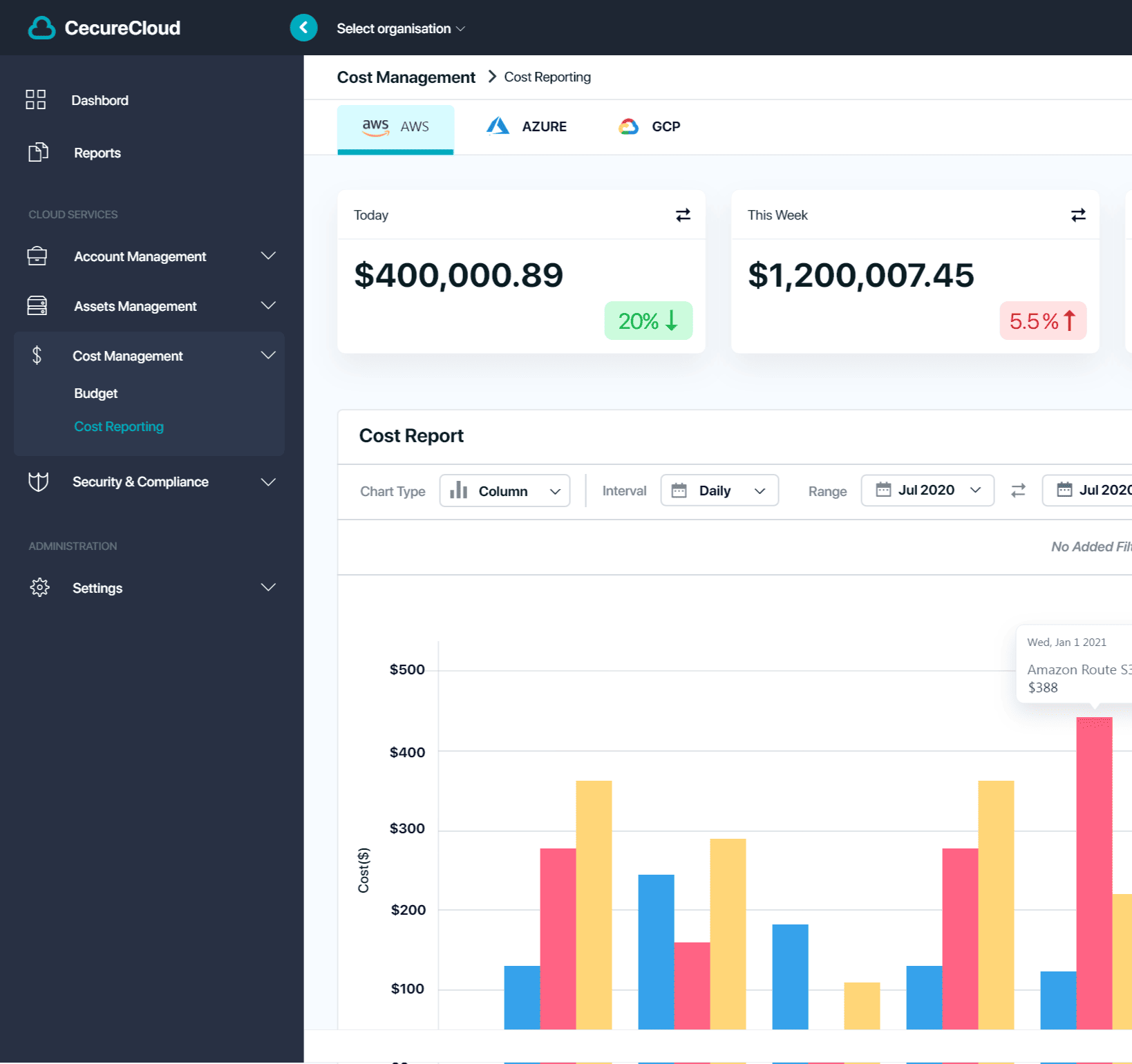1132x1064 pixels.
Task: Click the CecureCloud logo icon
Action: pyautogui.click(x=41, y=28)
